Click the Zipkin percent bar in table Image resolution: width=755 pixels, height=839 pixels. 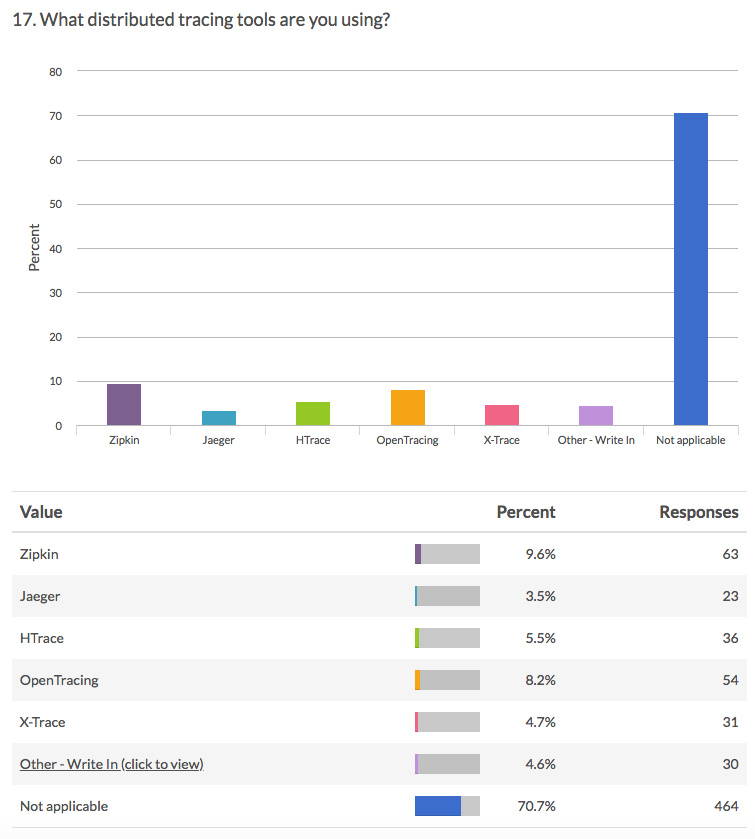(x=447, y=554)
